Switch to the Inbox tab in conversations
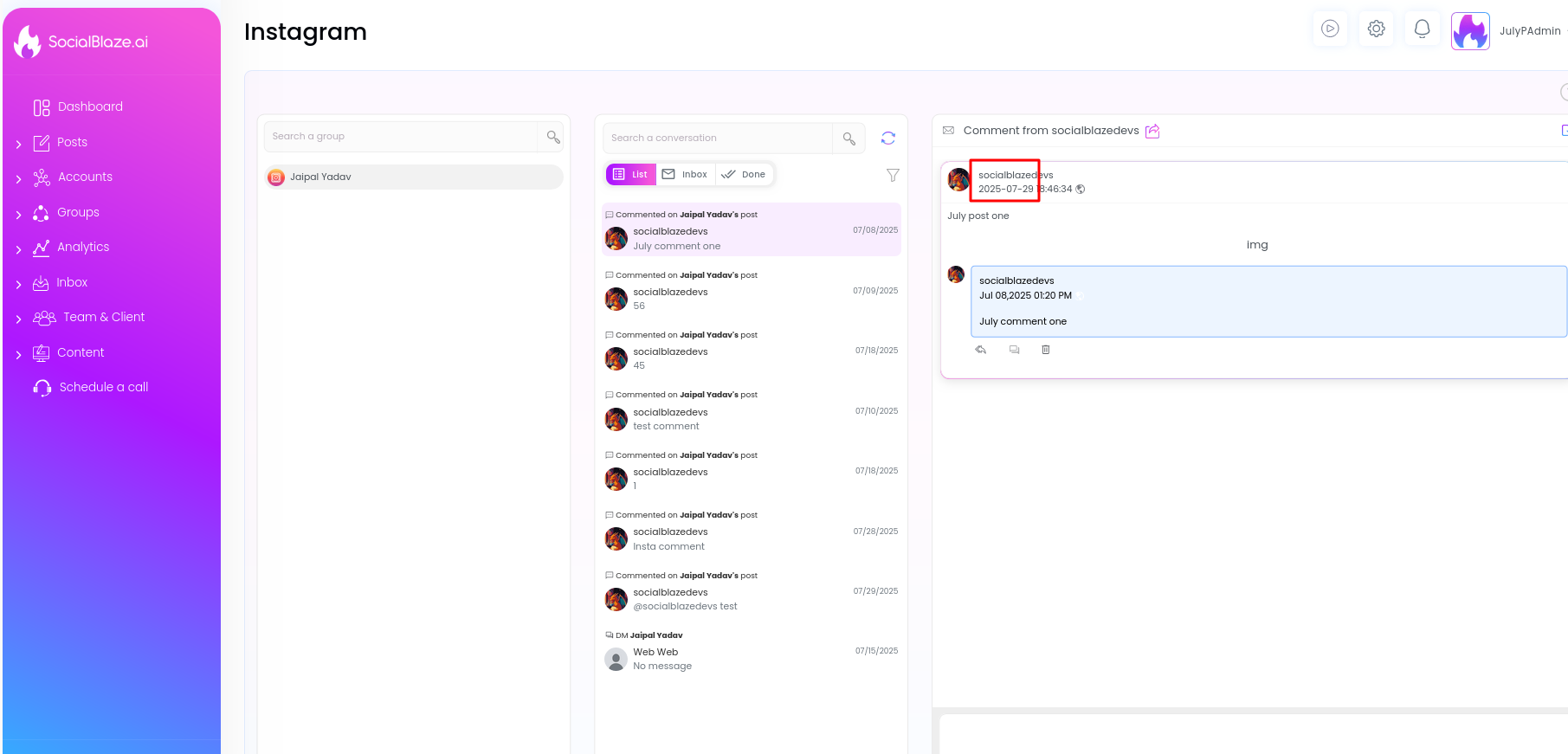 click(x=685, y=174)
